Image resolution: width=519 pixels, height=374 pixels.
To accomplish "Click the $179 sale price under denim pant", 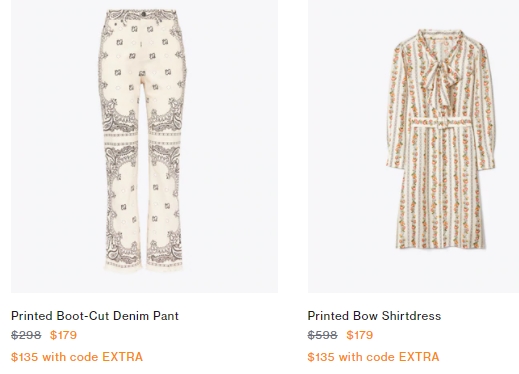I will (63, 335).
